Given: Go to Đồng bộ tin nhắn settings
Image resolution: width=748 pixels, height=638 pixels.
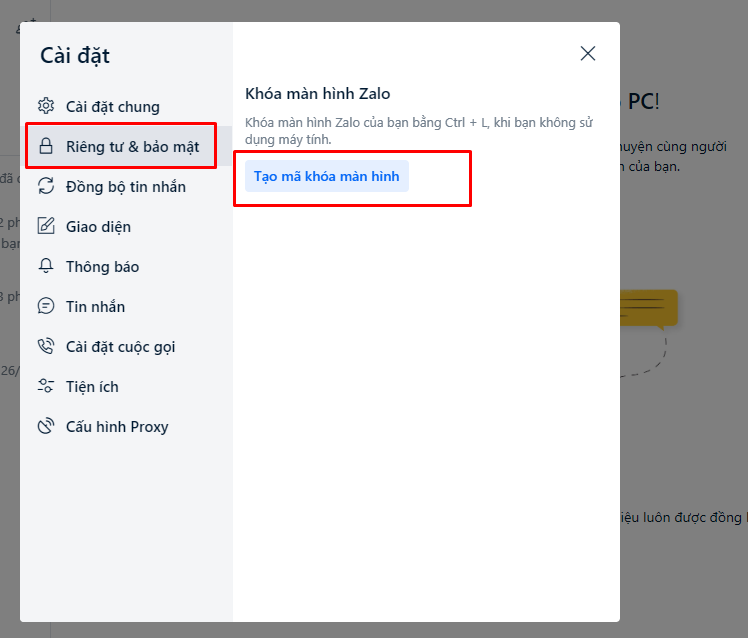Looking at the screenshot, I should click(125, 187).
